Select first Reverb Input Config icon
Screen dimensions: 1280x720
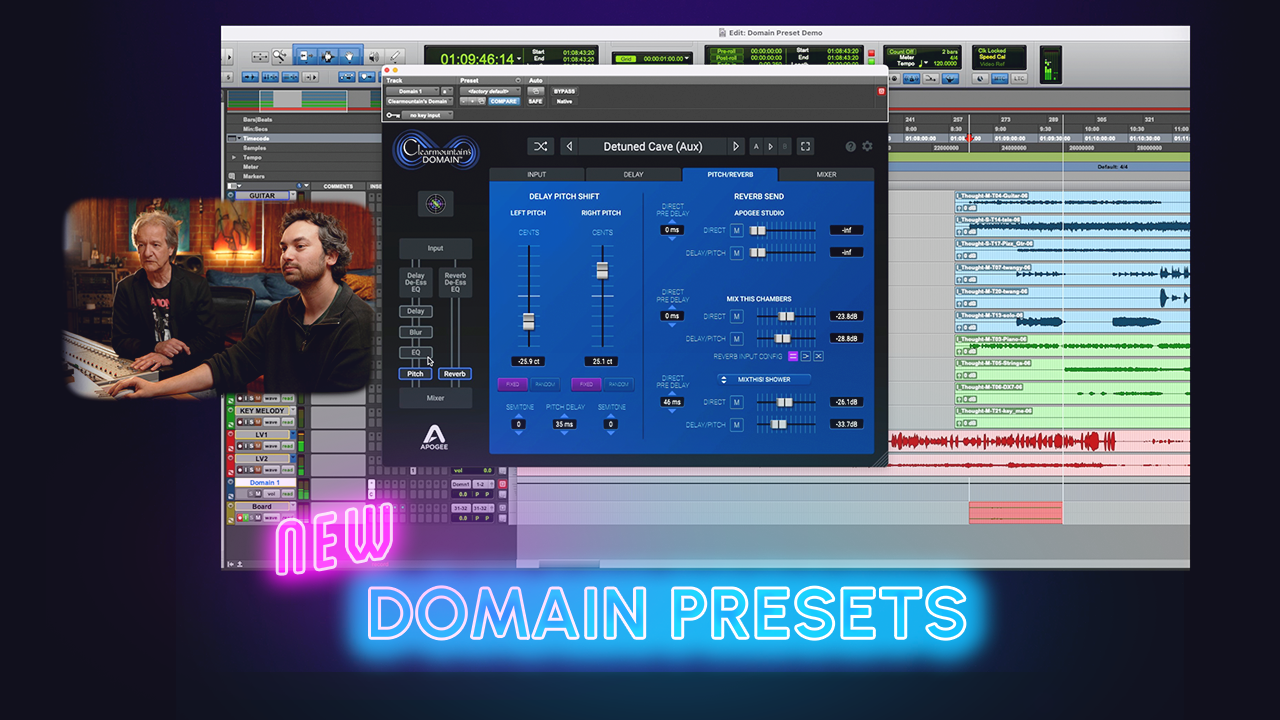click(792, 356)
